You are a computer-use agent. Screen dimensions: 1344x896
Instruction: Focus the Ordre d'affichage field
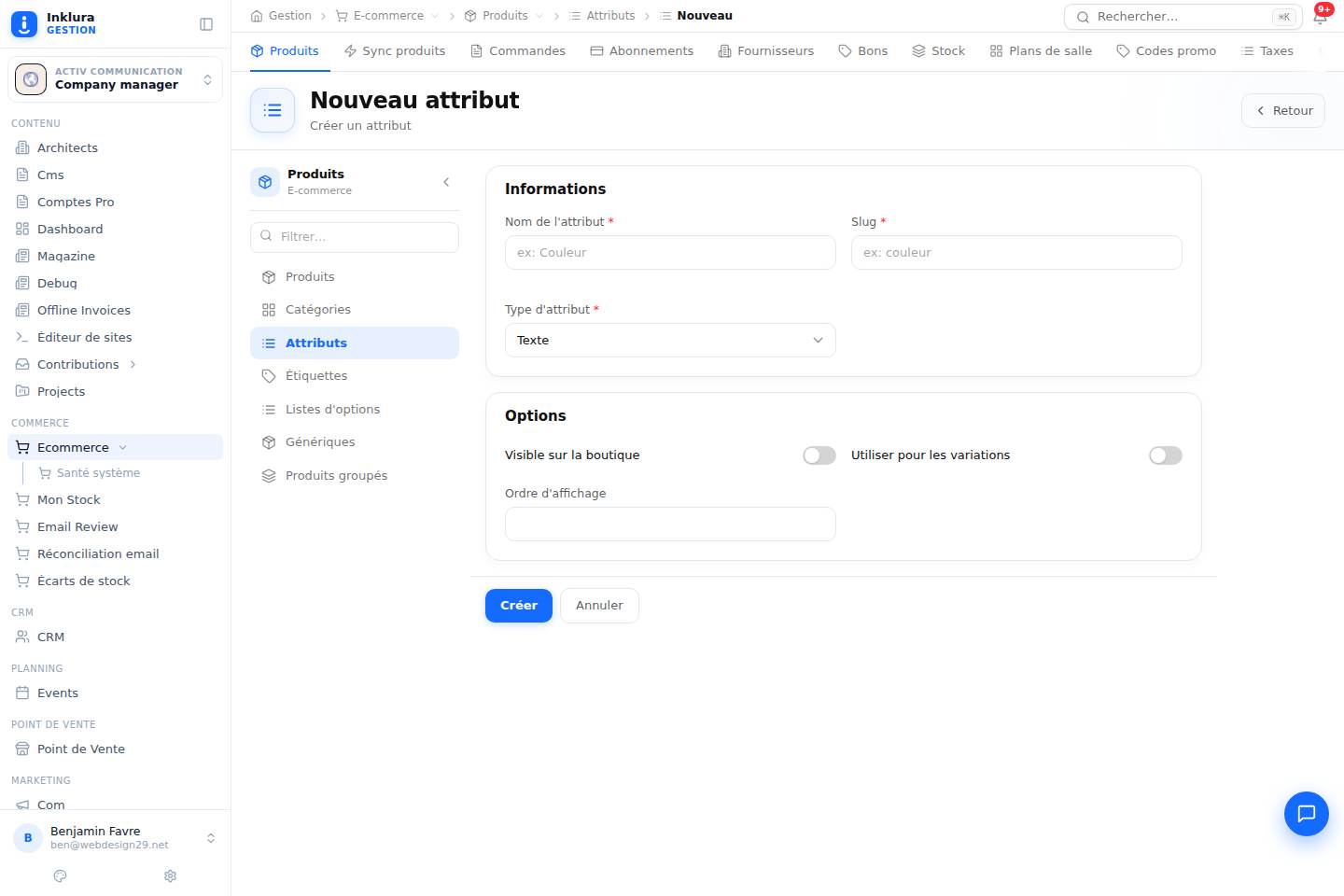click(x=670, y=525)
